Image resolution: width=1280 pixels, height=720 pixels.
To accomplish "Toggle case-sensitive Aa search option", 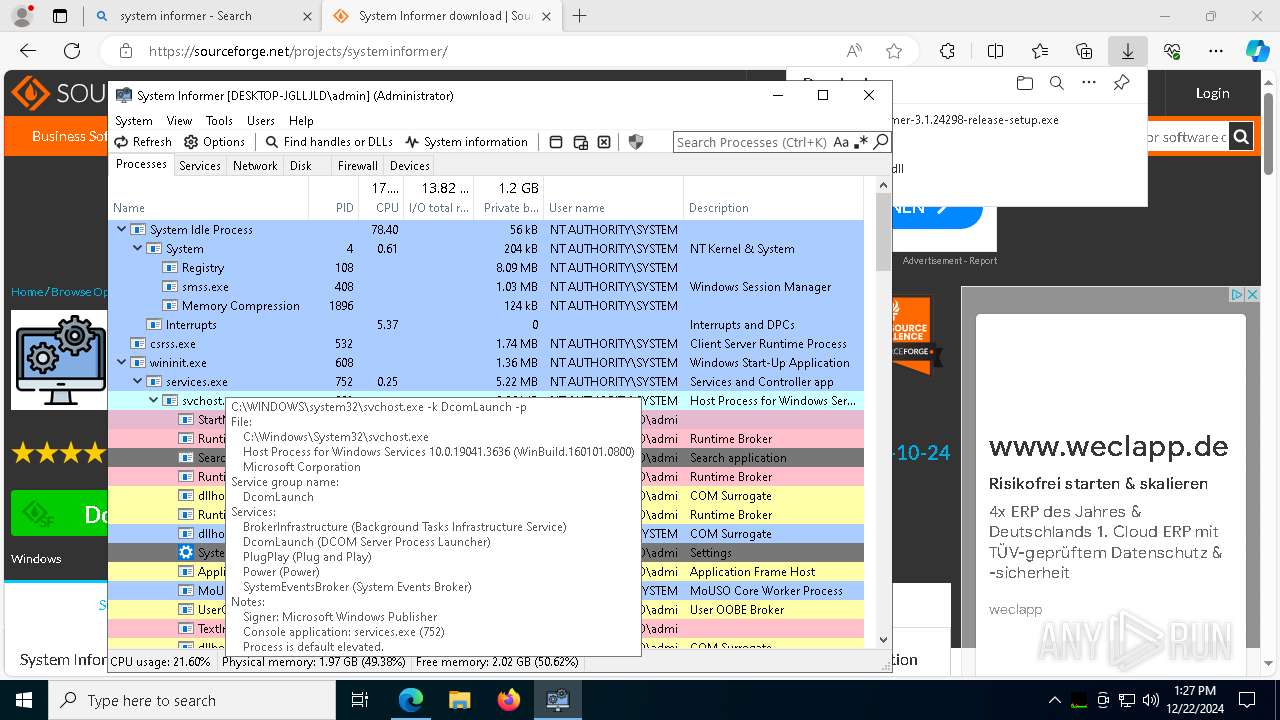I will pyautogui.click(x=841, y=142).
